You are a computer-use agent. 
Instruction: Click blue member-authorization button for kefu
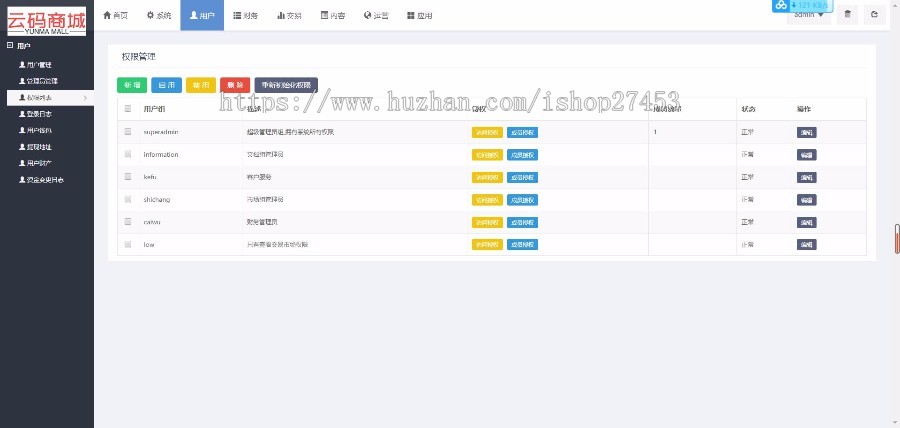[x=522, y=177]
